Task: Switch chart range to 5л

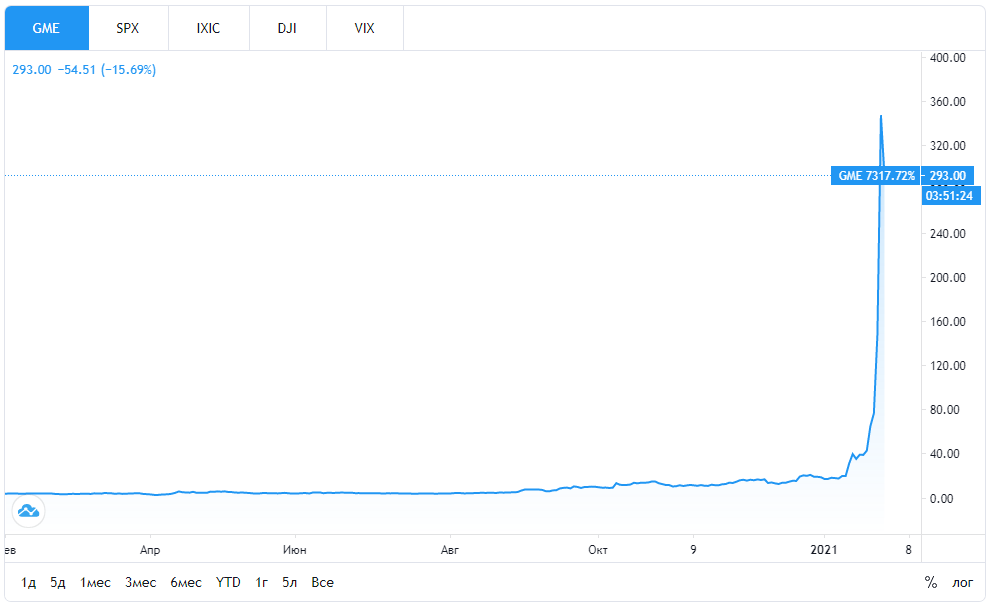Action: click(290, 583)
